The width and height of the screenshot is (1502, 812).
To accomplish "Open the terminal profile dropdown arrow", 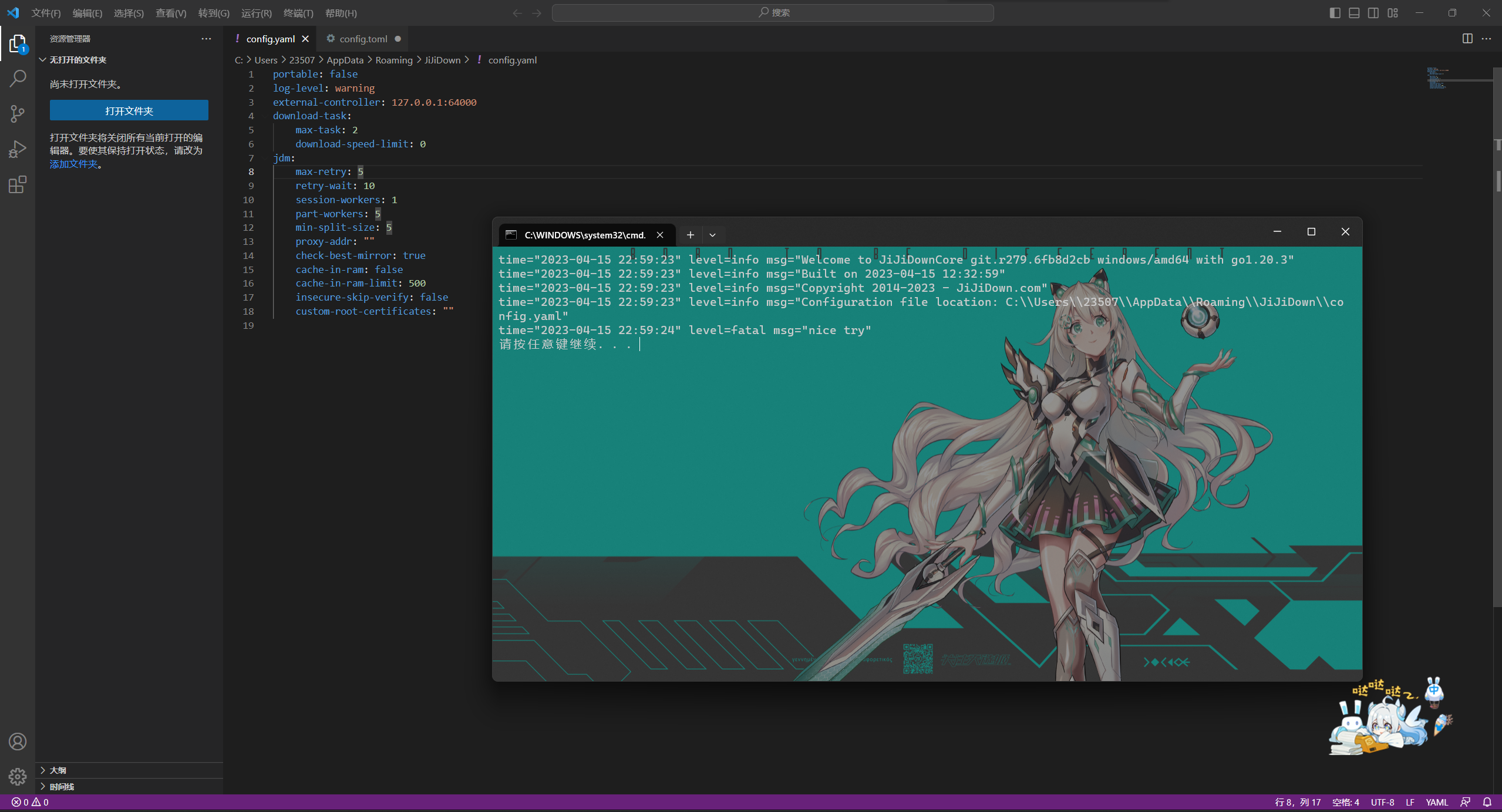I will (712, 235).
